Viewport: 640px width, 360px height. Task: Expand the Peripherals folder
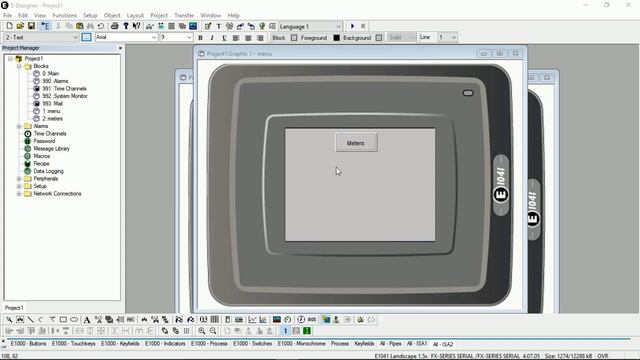pos(19,179)
